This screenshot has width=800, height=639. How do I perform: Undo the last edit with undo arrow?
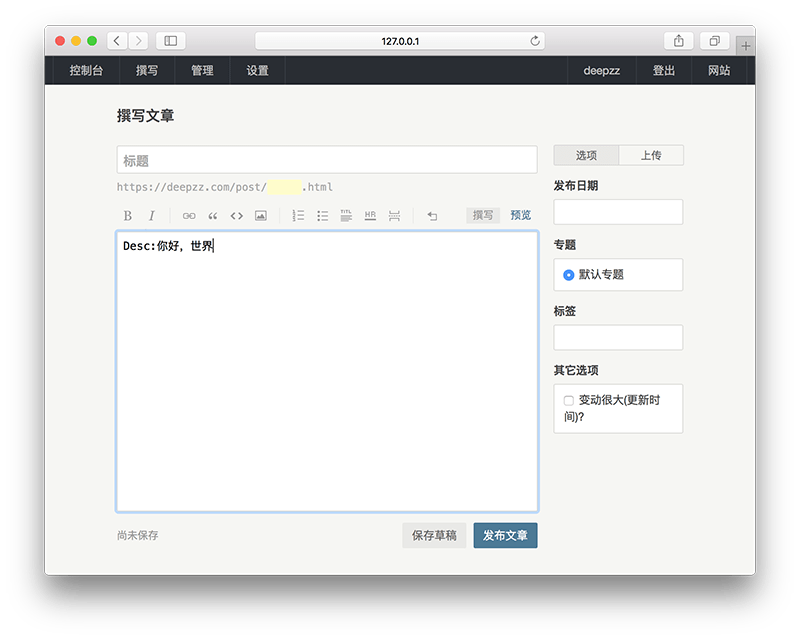click(x=432, y=215)
